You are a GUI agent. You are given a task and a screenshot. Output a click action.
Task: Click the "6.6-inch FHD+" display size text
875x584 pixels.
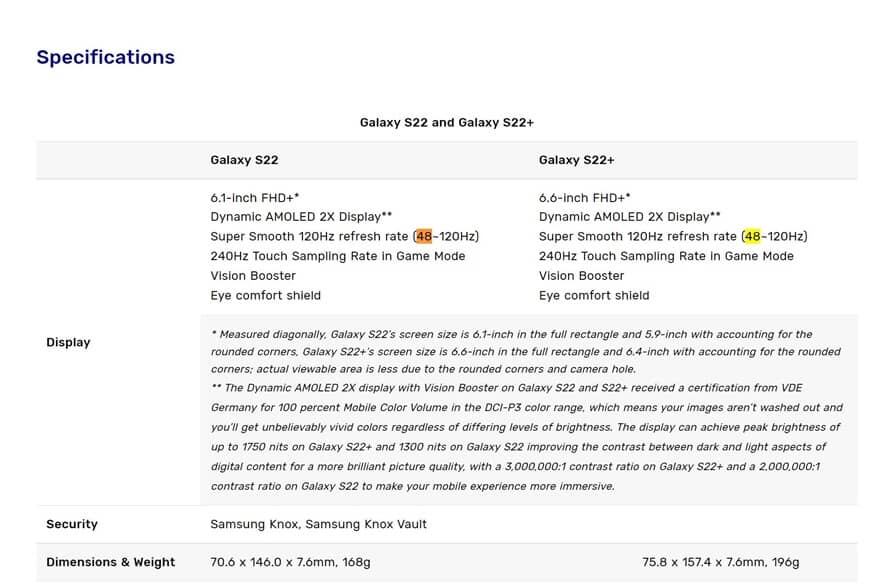click(x=584, y=198)
